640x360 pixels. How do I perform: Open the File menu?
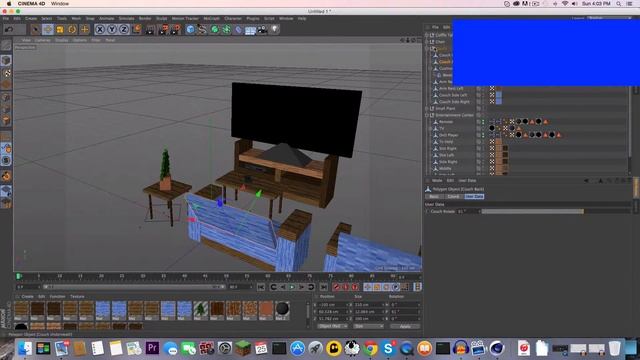(6, 18)
